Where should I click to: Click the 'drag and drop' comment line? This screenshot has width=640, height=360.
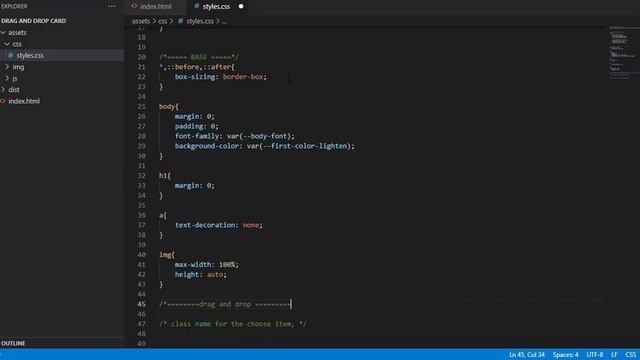(x=225, y=304)
